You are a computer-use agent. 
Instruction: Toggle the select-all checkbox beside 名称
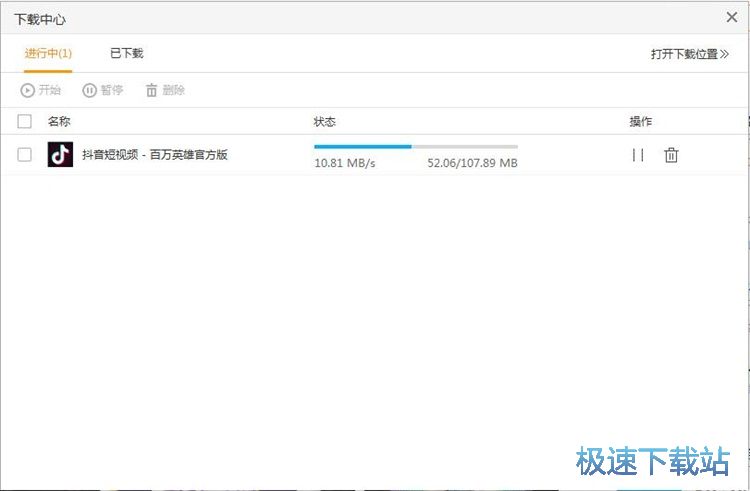[x=25, y=122]
